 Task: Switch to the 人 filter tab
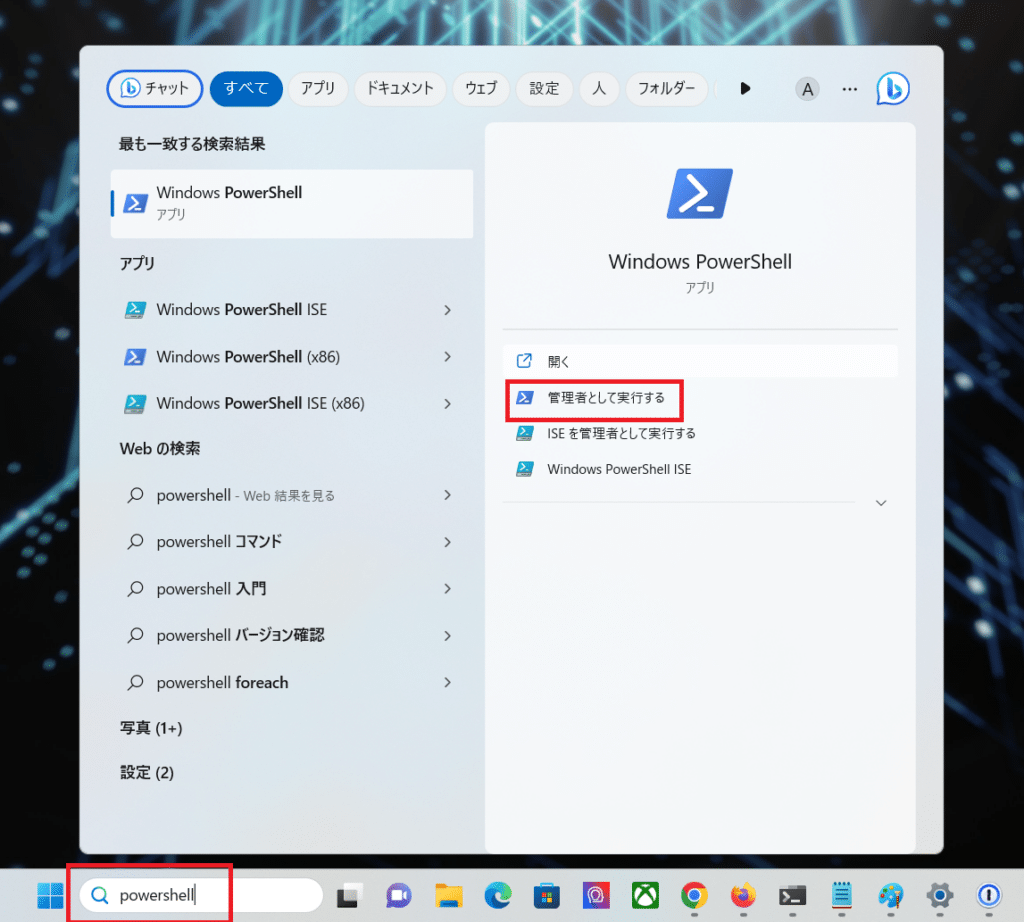pyautogui.click(x=599, y=88)
